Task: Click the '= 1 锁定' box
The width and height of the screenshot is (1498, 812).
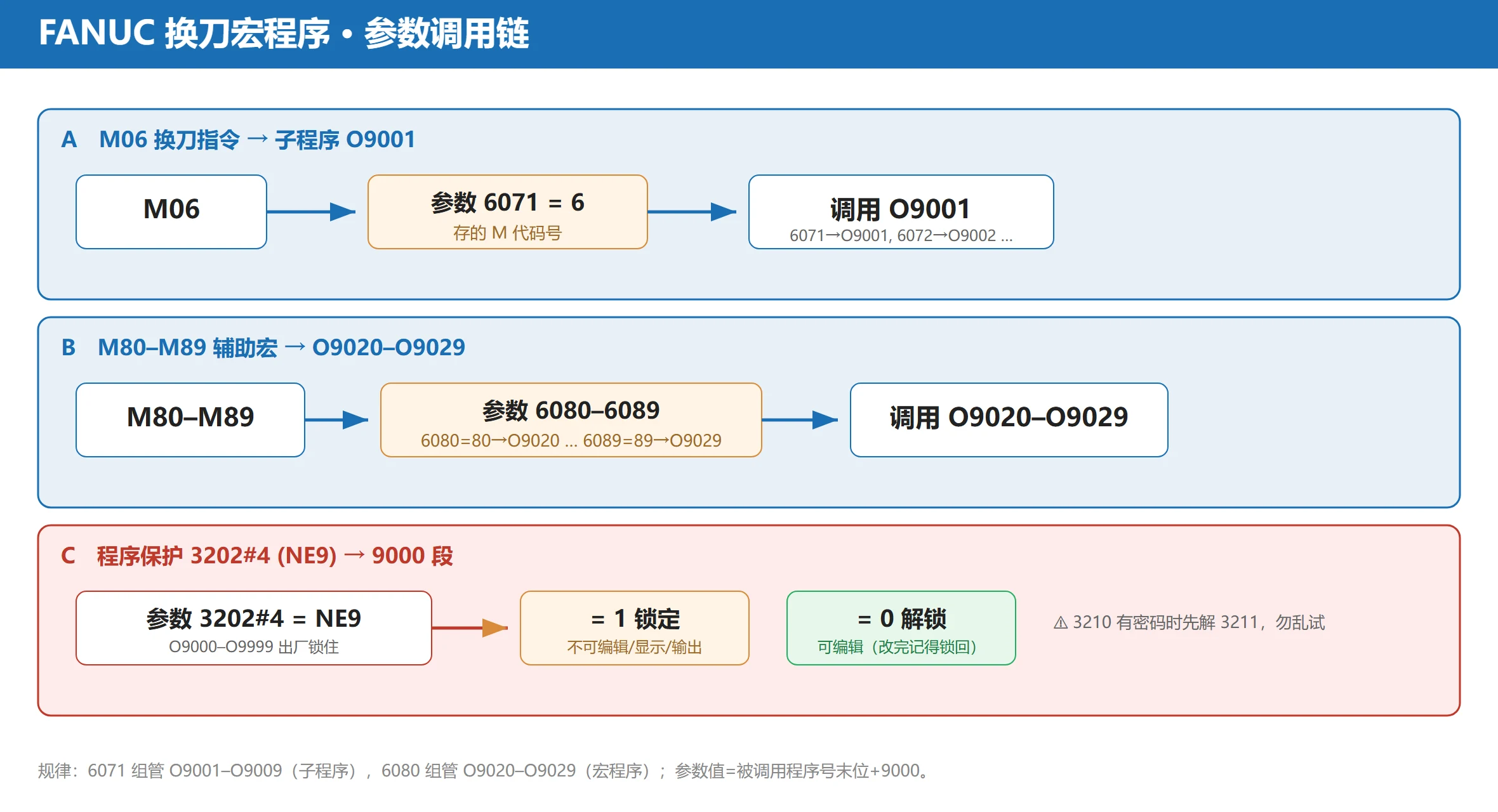Action: pyautogui.click(x=635, y=628)
